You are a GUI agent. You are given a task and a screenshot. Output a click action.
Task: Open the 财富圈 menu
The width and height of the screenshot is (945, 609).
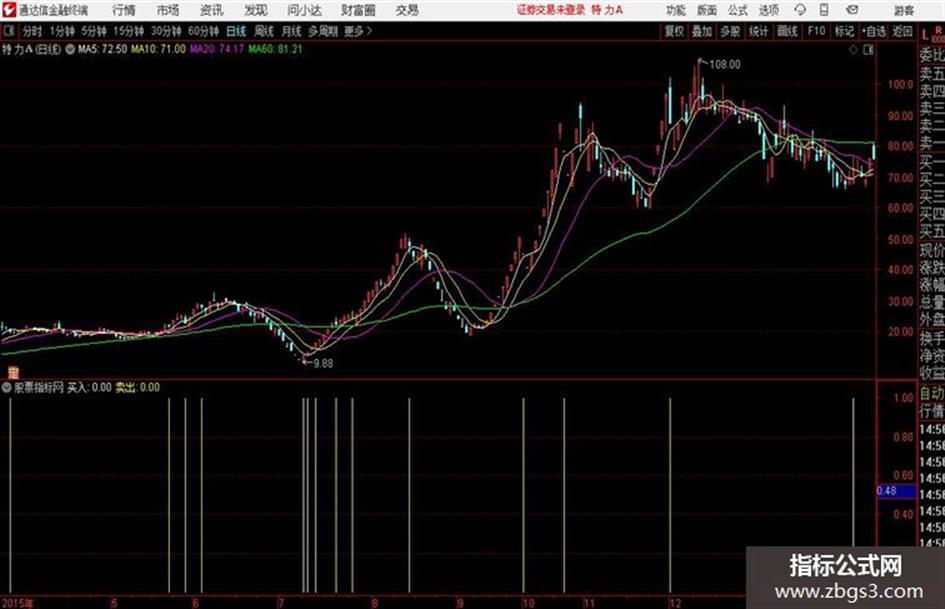[x=358, y=10]
